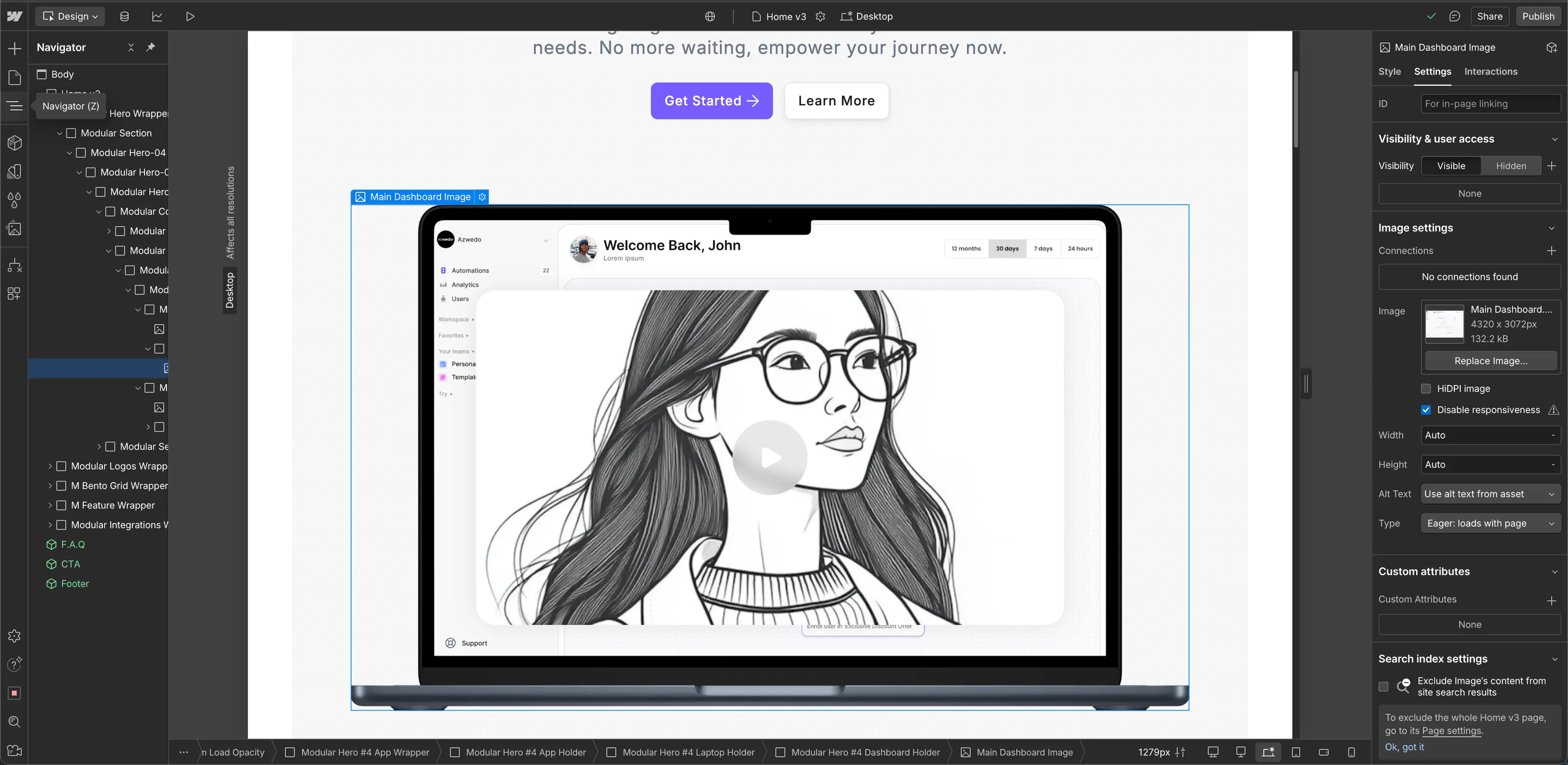Open the Webflow logo menu

pyautogui.click(x=14, y=17)
